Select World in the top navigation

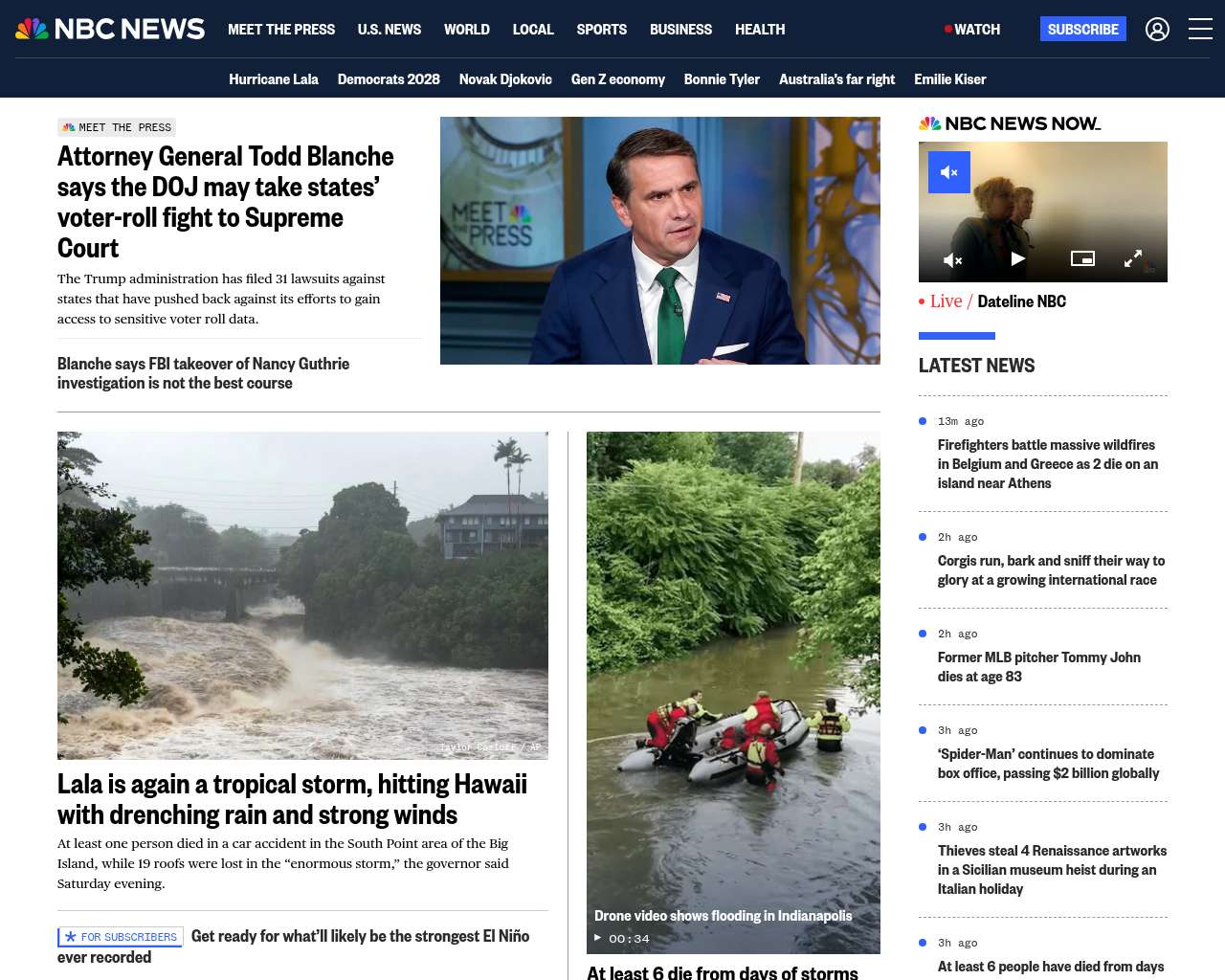467,30
